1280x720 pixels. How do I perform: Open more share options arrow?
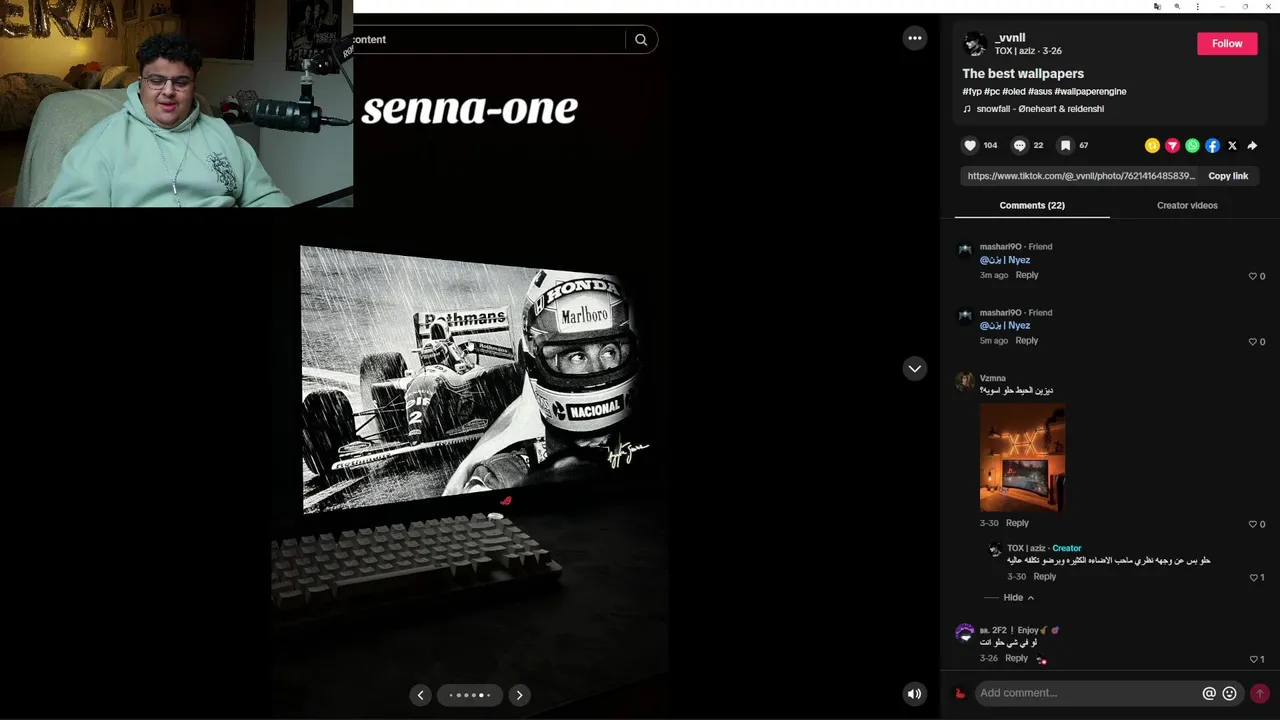[1252, 145]
